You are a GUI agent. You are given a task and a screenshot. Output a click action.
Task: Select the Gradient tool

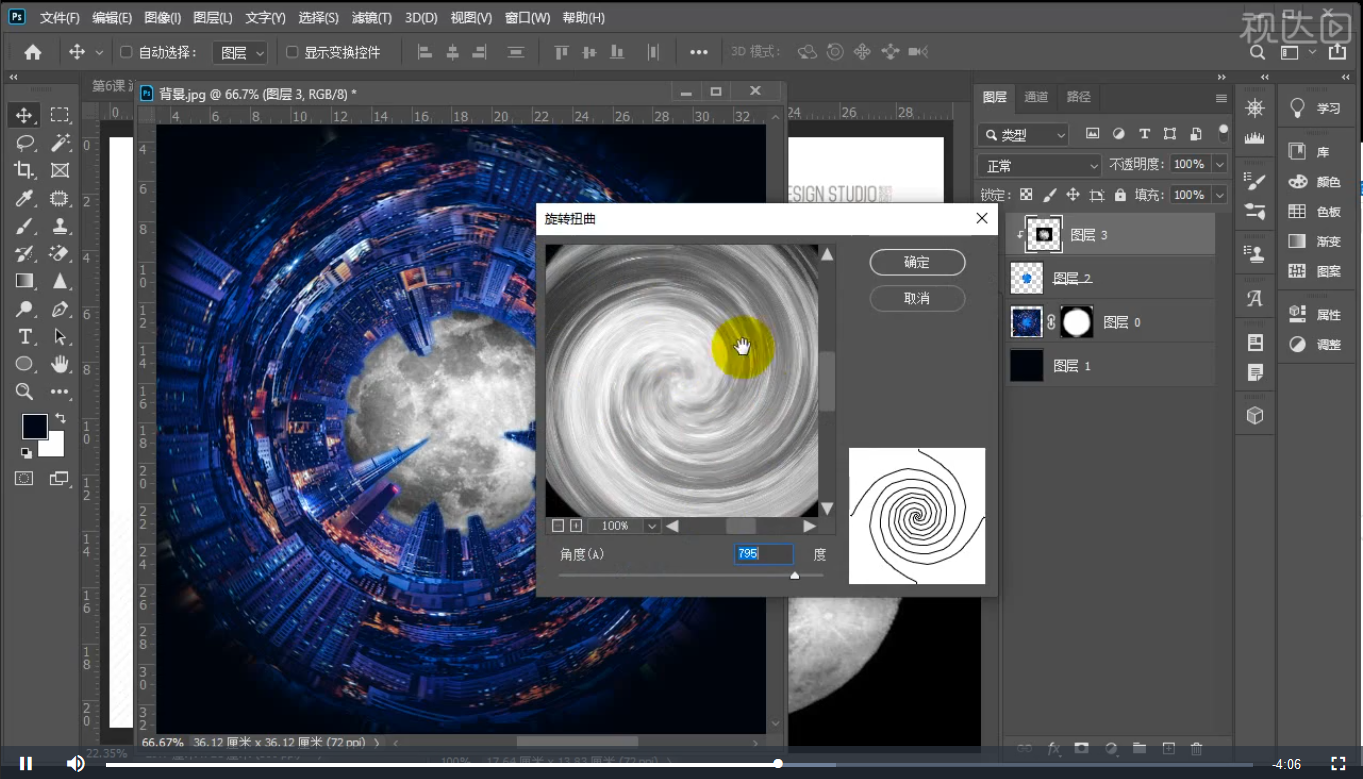coord(25,281)
